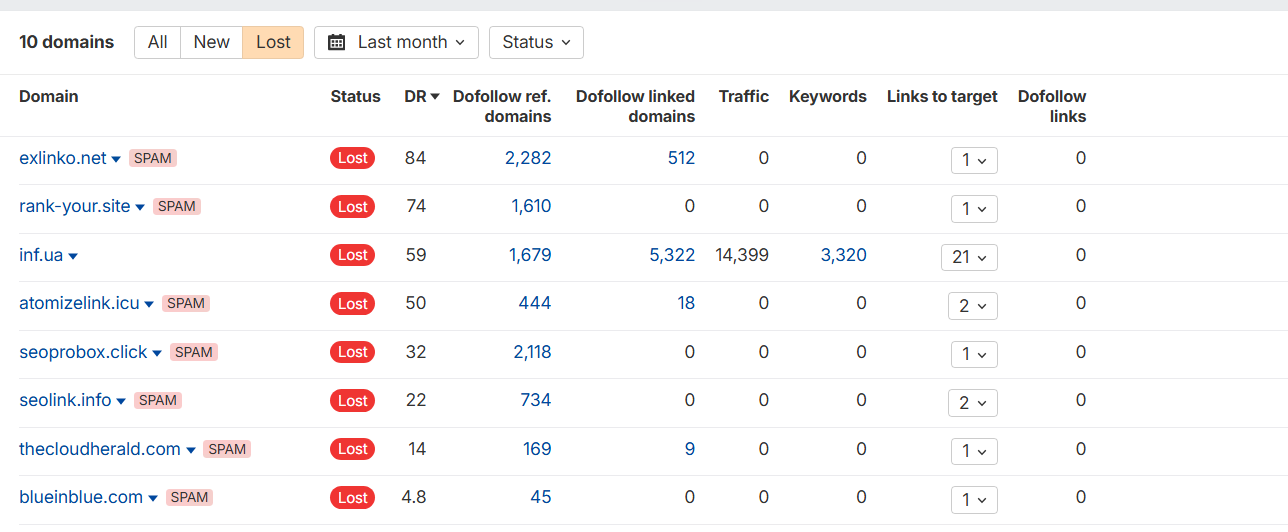The height and width of the screenshot is (532, 1288).
Task: Click the calendar icon in date filter
Action: click(x=337, y=42)
